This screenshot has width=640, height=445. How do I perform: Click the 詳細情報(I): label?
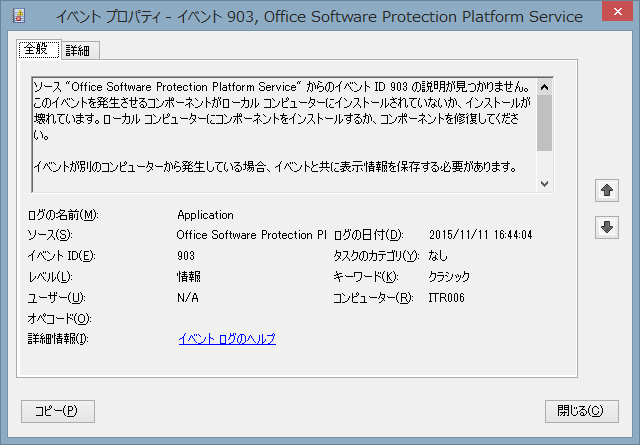click(x=58, y=339)
